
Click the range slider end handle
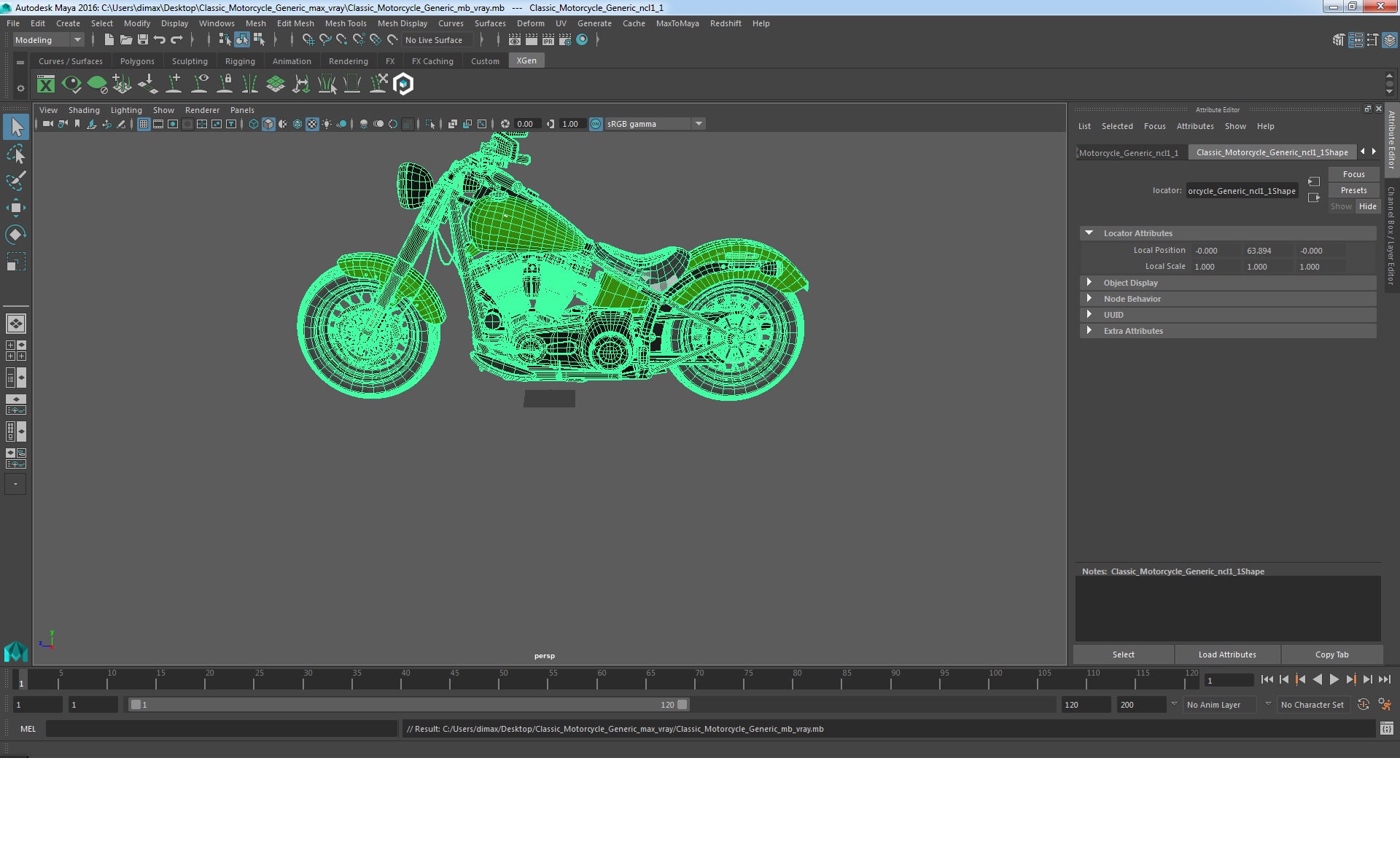[682, 705]
